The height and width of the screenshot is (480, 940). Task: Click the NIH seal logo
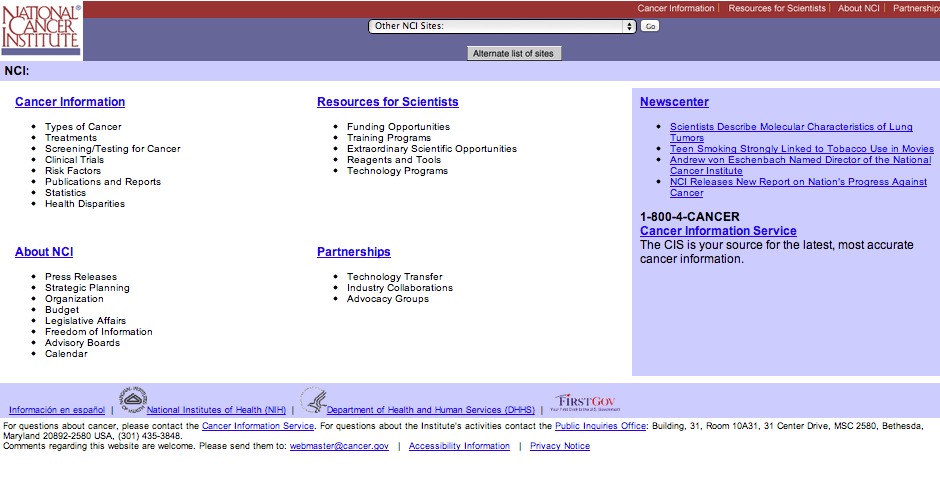point(133,400)
